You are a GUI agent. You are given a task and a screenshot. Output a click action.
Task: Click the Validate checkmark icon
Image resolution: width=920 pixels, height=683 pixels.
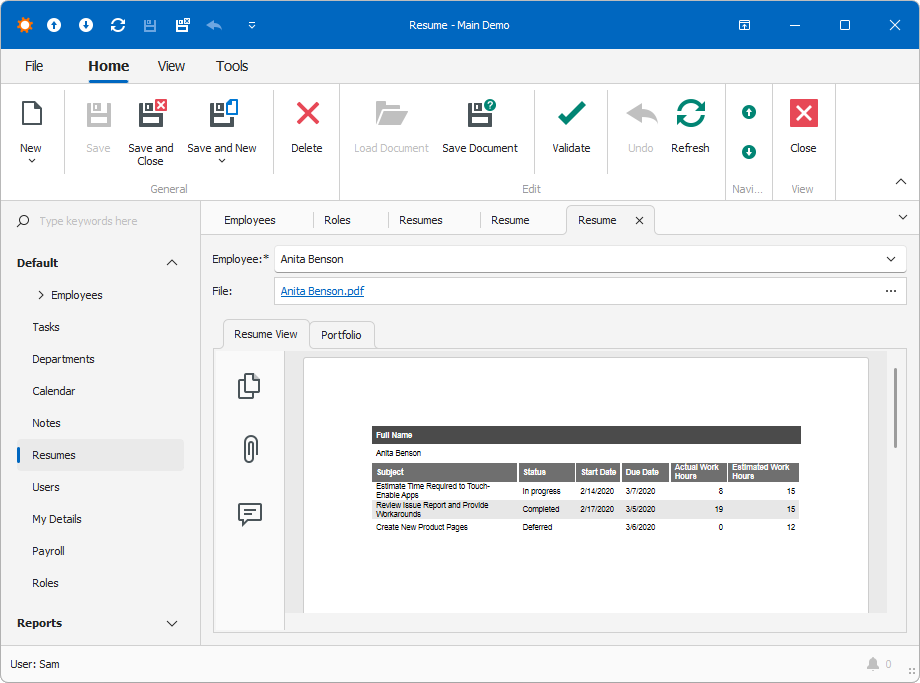tap(571, 114)
